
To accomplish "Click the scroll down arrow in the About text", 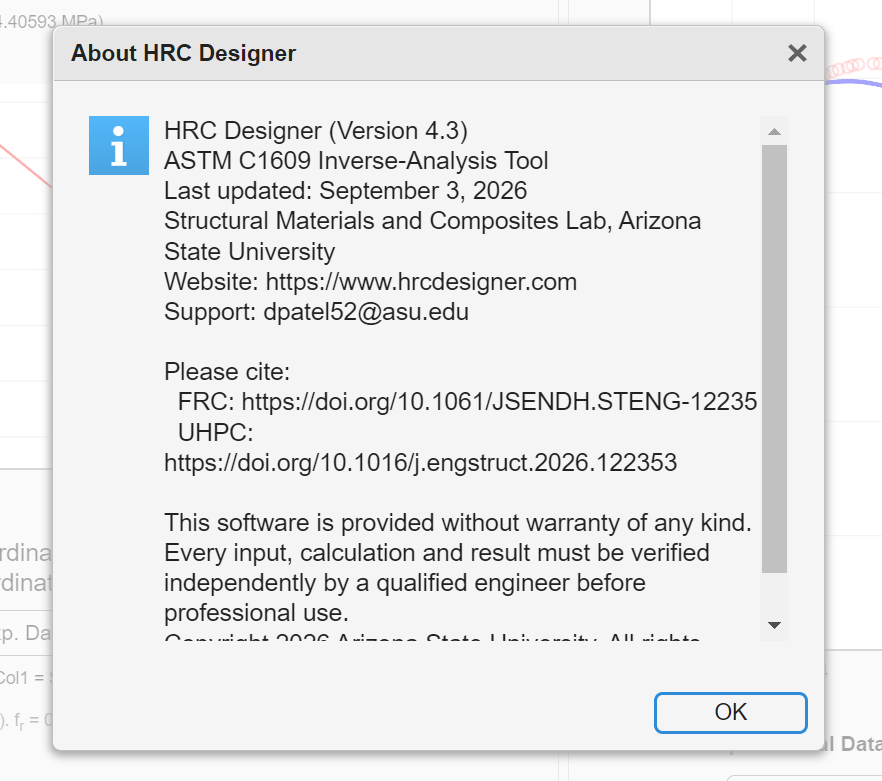I will tap(774, 625).
